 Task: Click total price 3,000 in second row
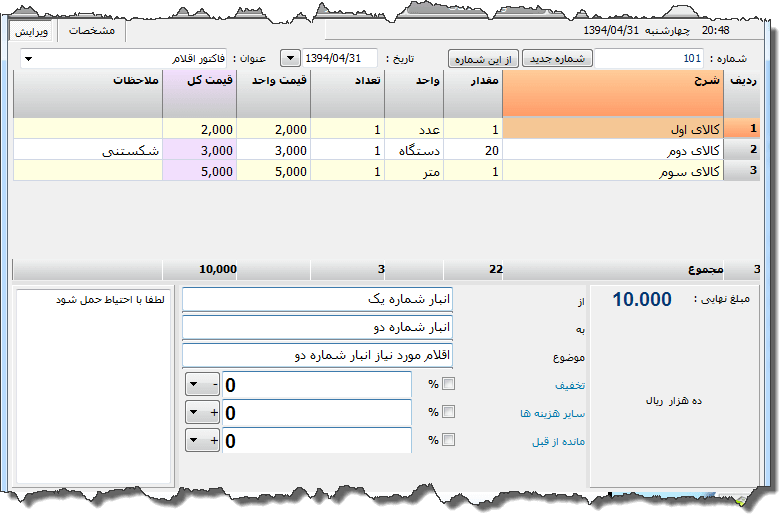tap(200, 149)
